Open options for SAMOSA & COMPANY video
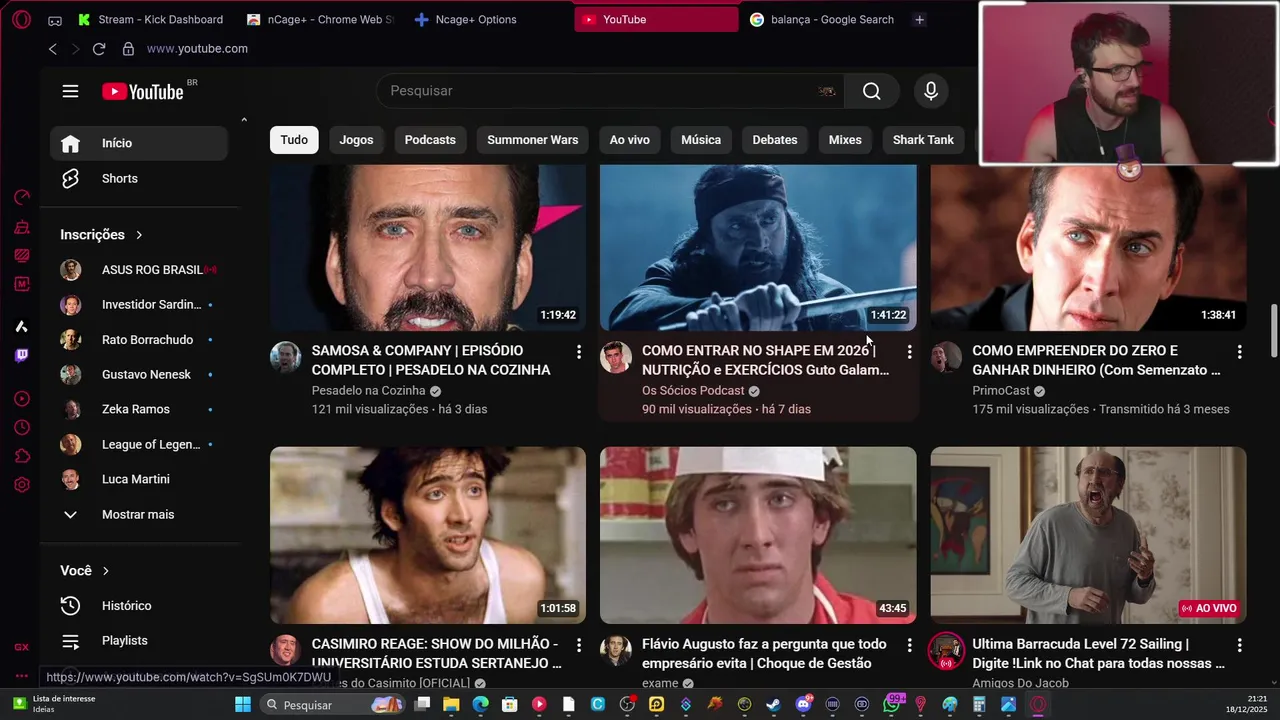Viewport: 1280px width, 720px height. click(x=579, y=352)
